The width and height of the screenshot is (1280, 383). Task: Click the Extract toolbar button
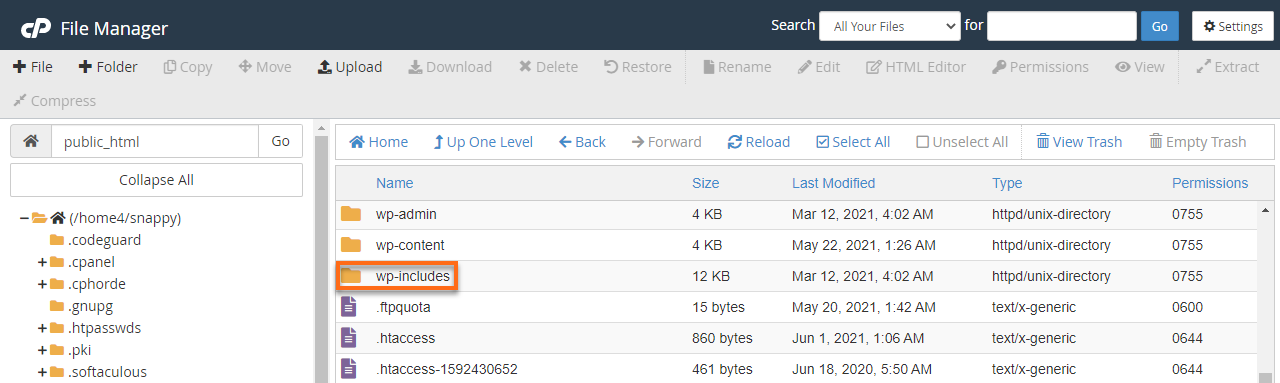click(1227, 67)
